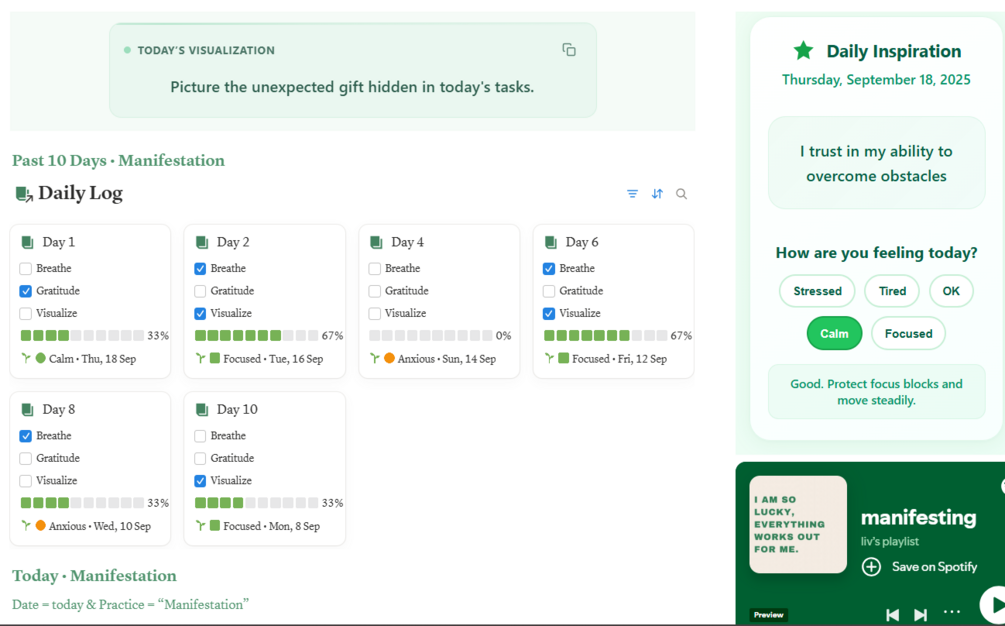Uncheck Visualize on Day 2 card
Image resolution: width=1005 pixels, height=626 pixels.
(x=200, y=313)
